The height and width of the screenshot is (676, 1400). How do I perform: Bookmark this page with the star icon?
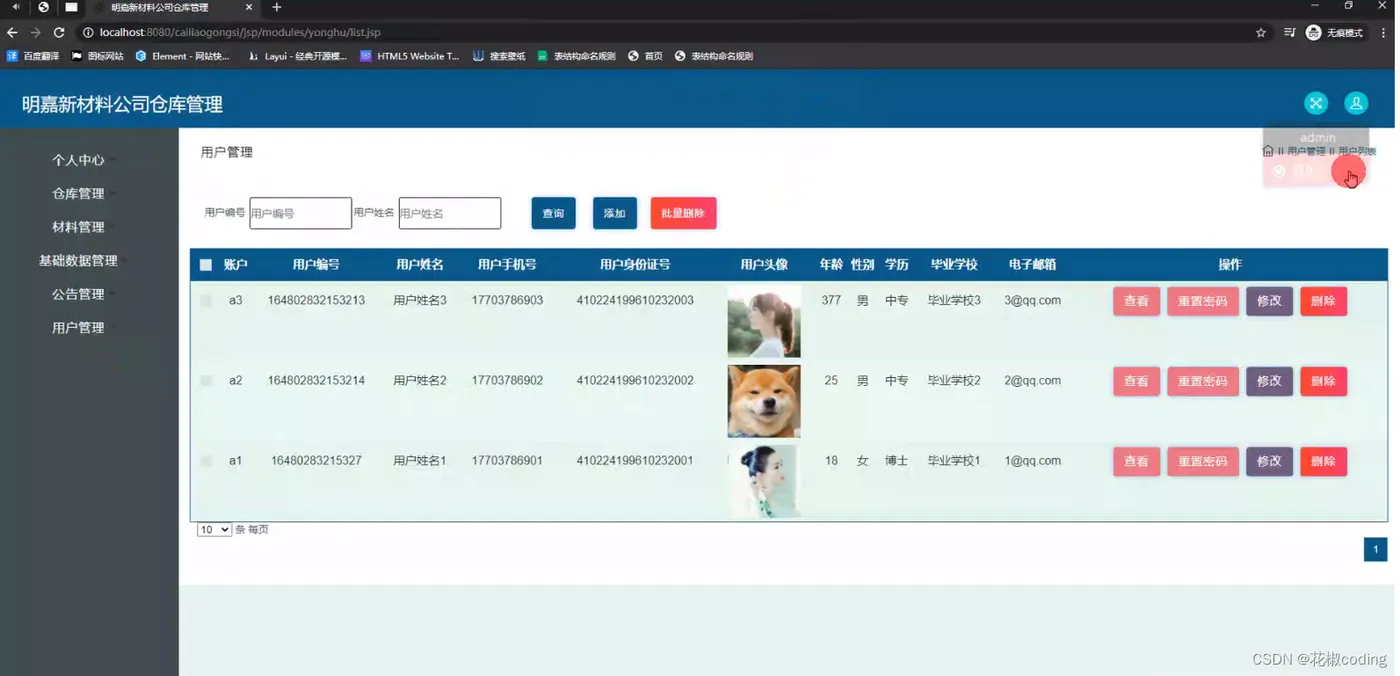[1261, 32]
